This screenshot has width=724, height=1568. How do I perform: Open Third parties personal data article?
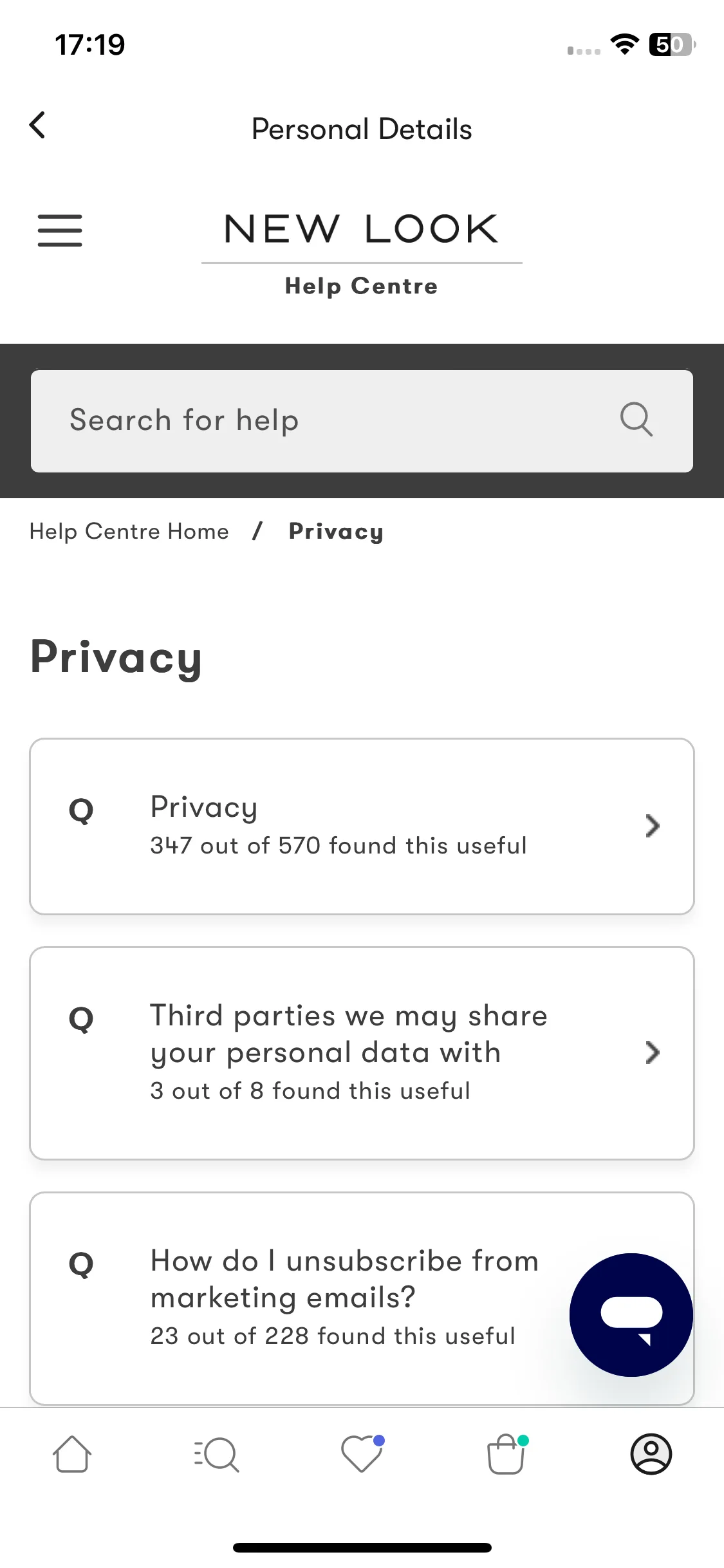tap(362, 1053)
